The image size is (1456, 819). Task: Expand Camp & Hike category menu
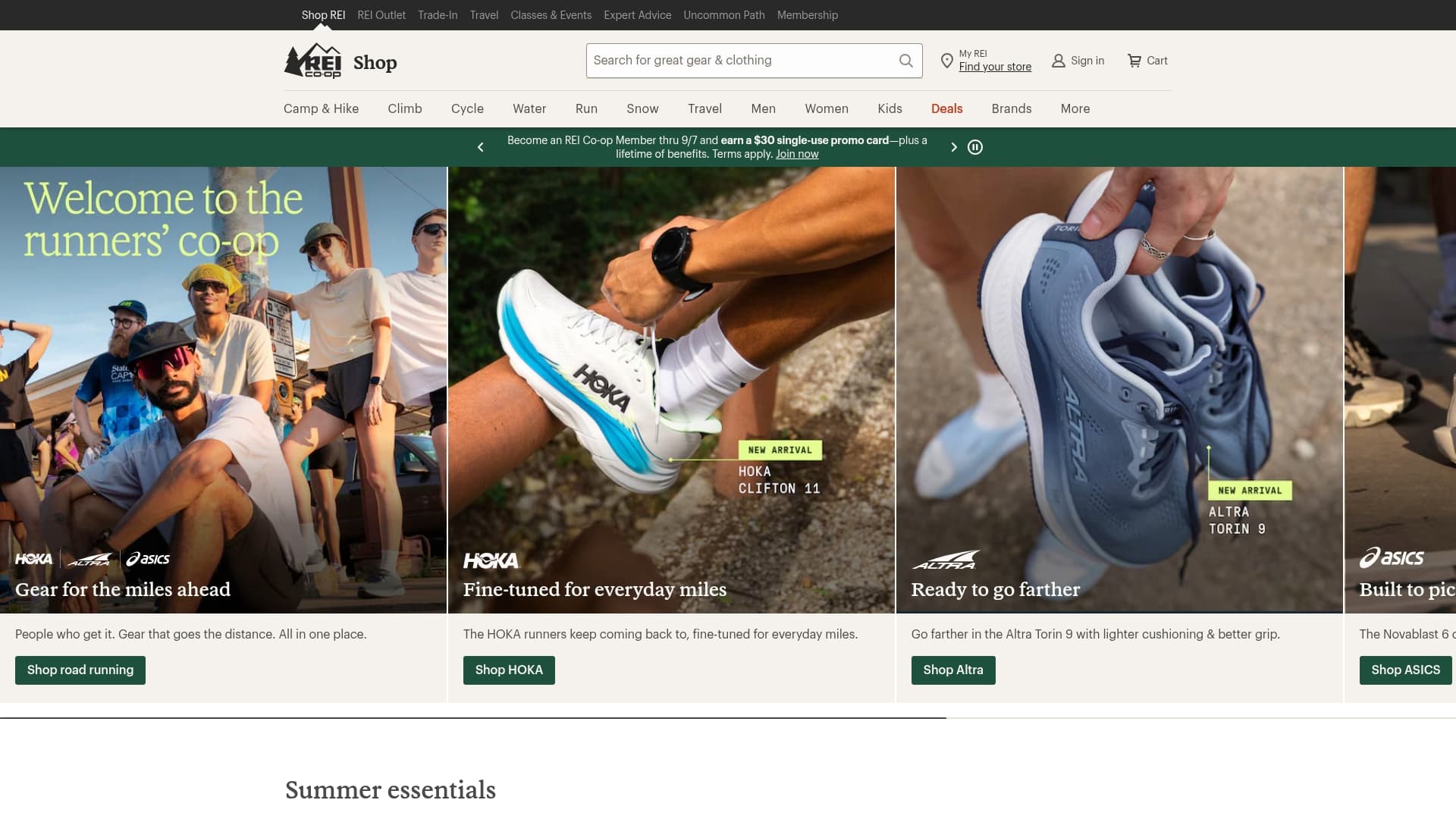321,108
